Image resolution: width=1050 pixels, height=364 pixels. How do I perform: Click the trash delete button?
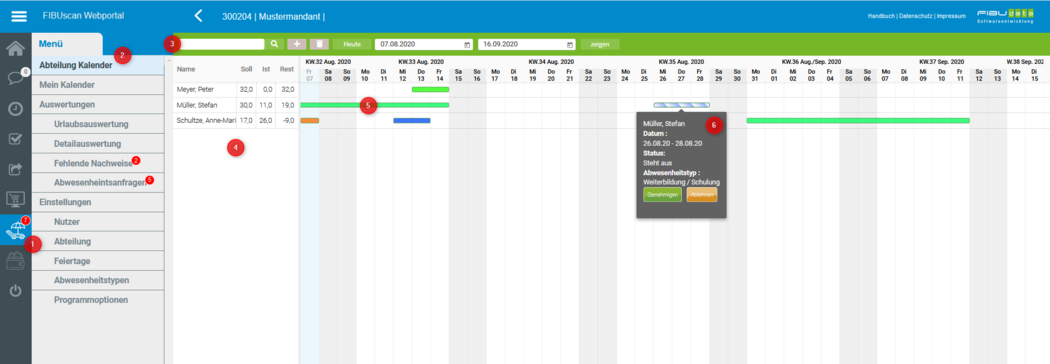click(319, 44)
